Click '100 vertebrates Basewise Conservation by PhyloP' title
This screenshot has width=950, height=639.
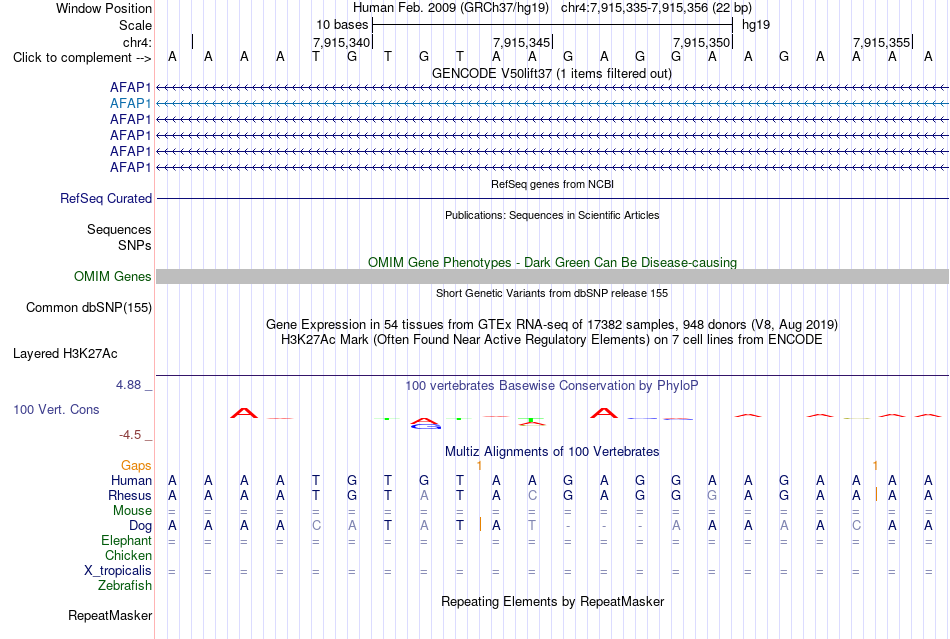coord(552,386)
